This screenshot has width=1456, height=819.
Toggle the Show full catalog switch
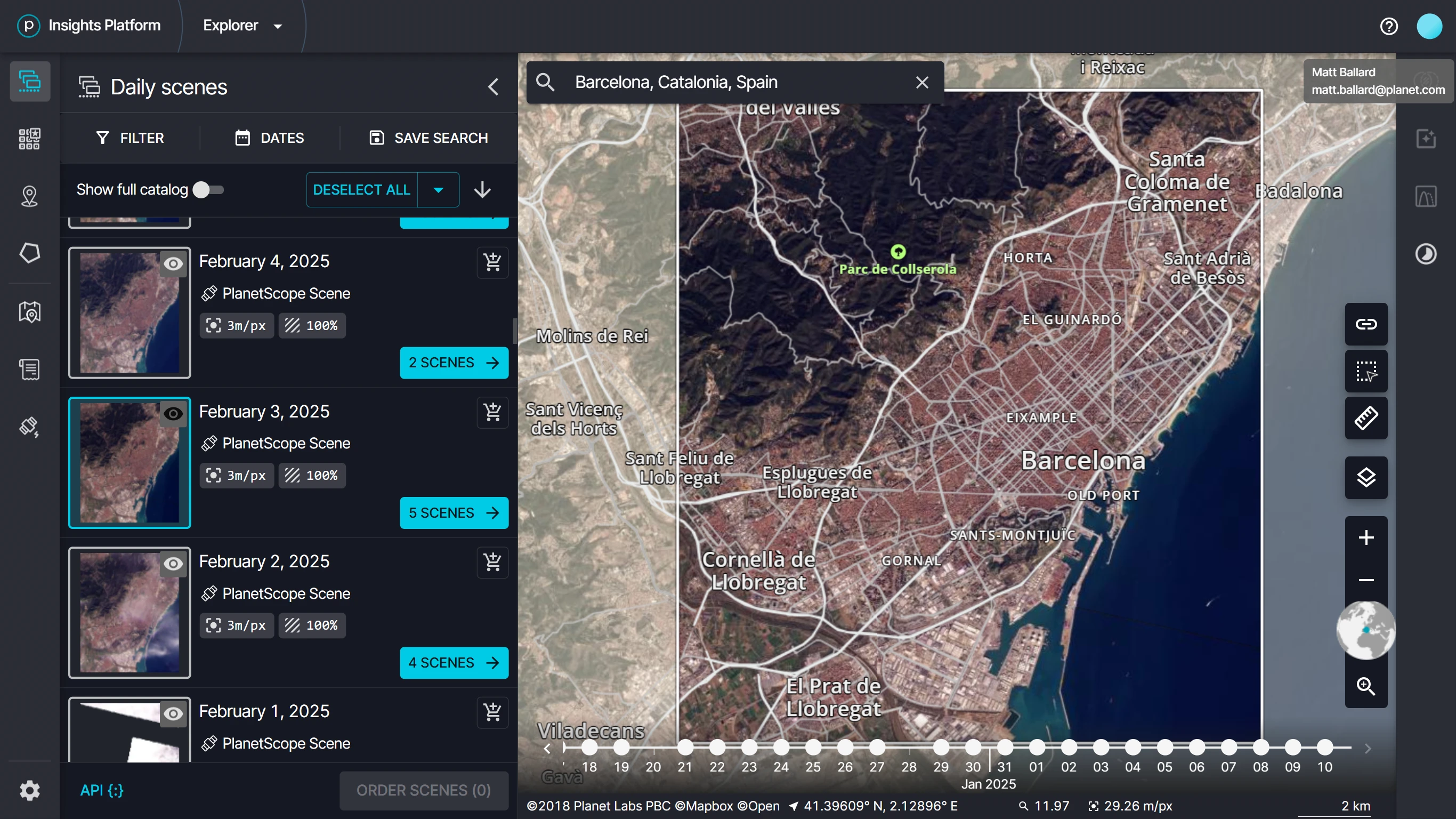pos(208,189)
